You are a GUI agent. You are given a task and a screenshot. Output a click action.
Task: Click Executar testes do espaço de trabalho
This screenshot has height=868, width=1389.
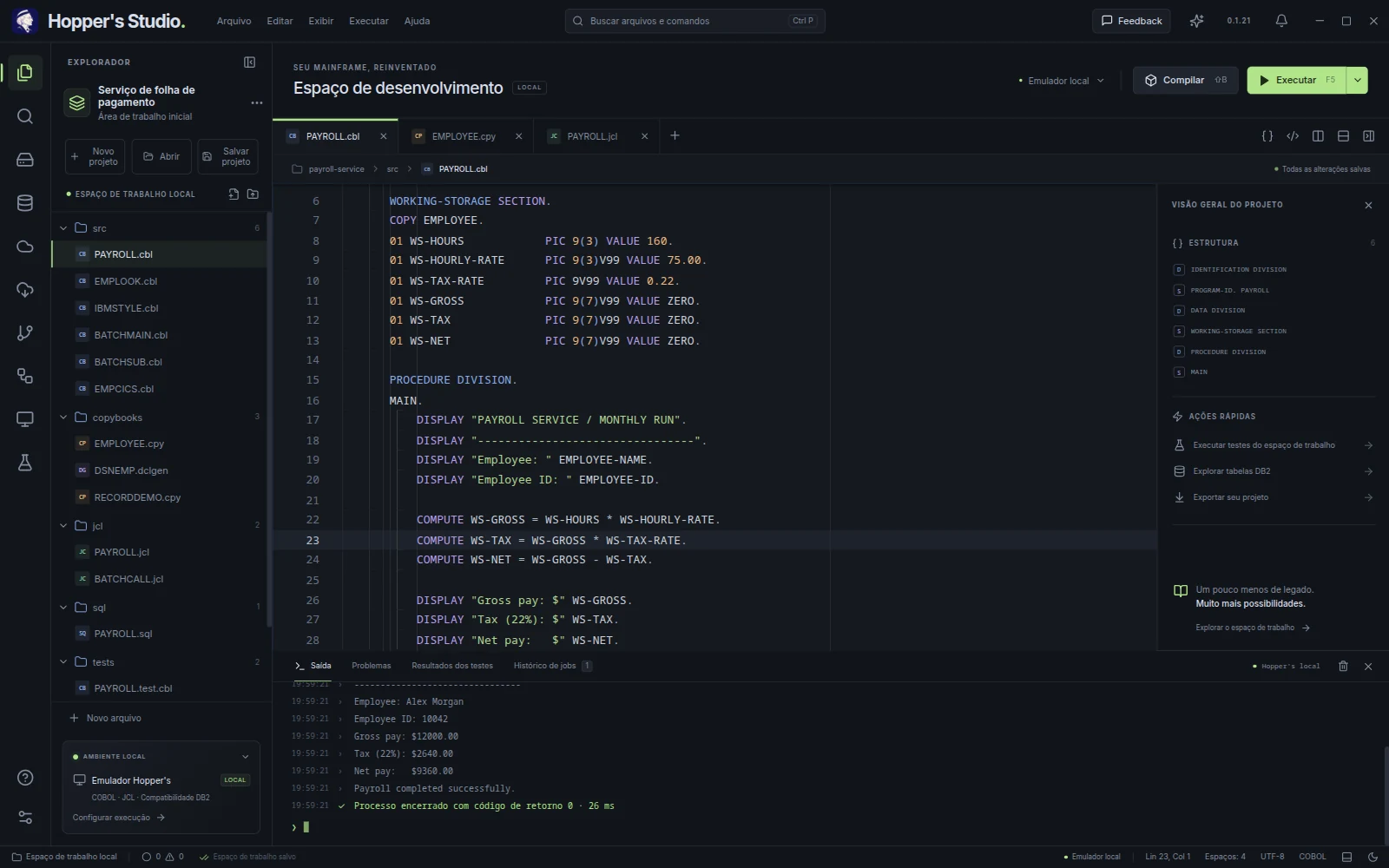(1273, 445)
